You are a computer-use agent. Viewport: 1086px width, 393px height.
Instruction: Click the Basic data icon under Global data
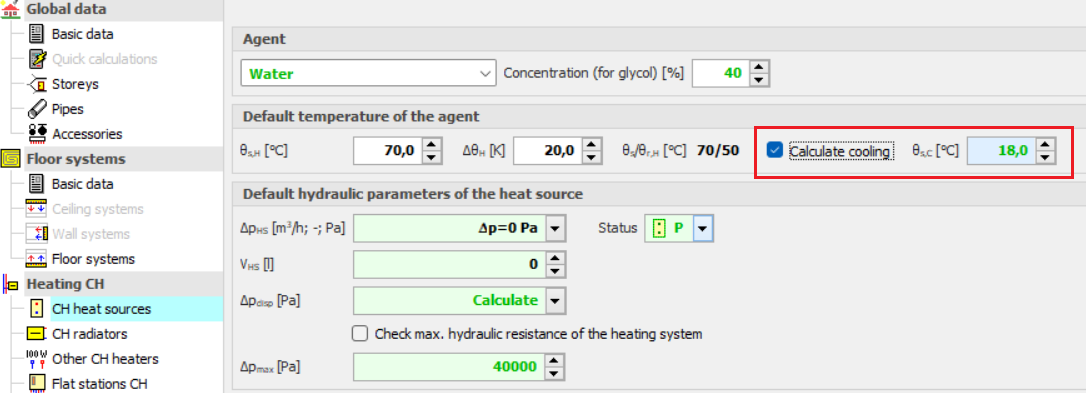pos(37,34)
